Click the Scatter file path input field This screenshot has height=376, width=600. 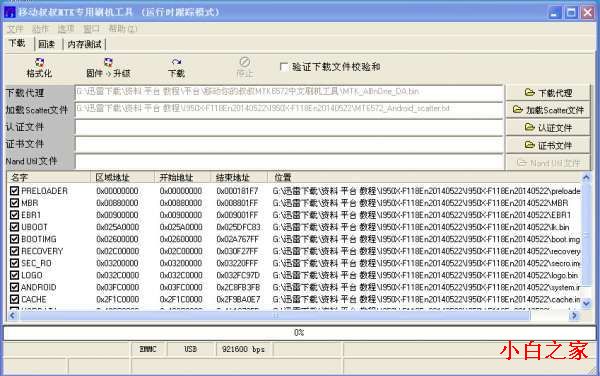(289, 110)
